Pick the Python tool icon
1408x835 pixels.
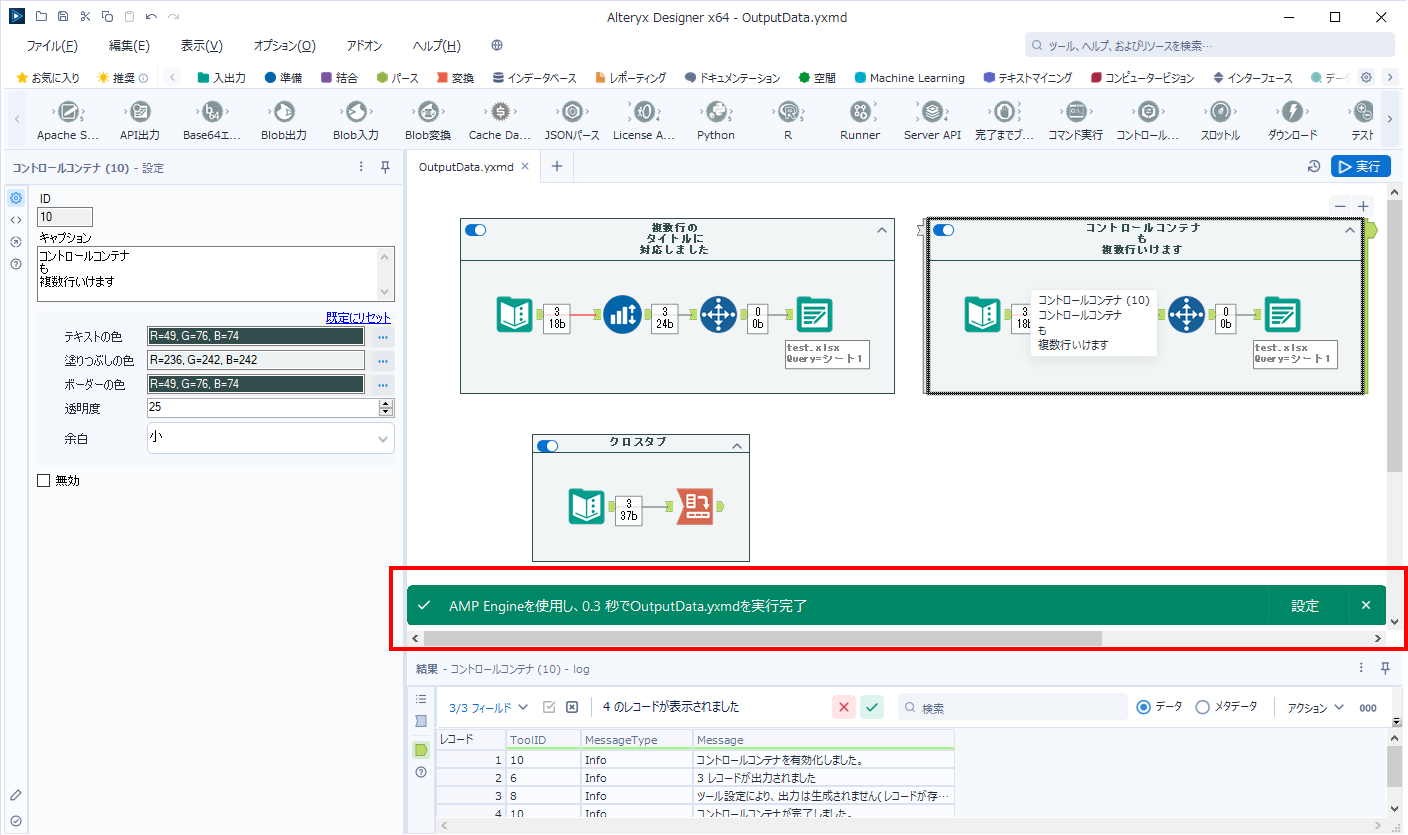pyautogui.click(x=716, y=112)
